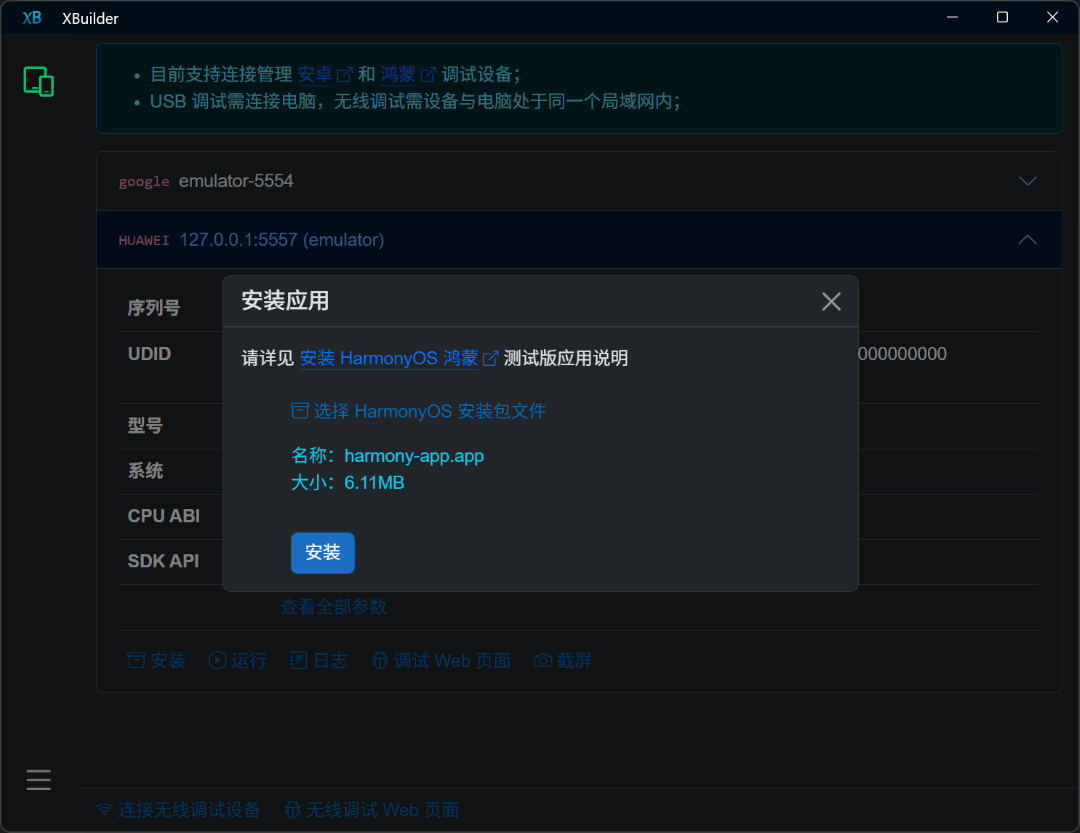Click external link icon next to 安卓

345,74
